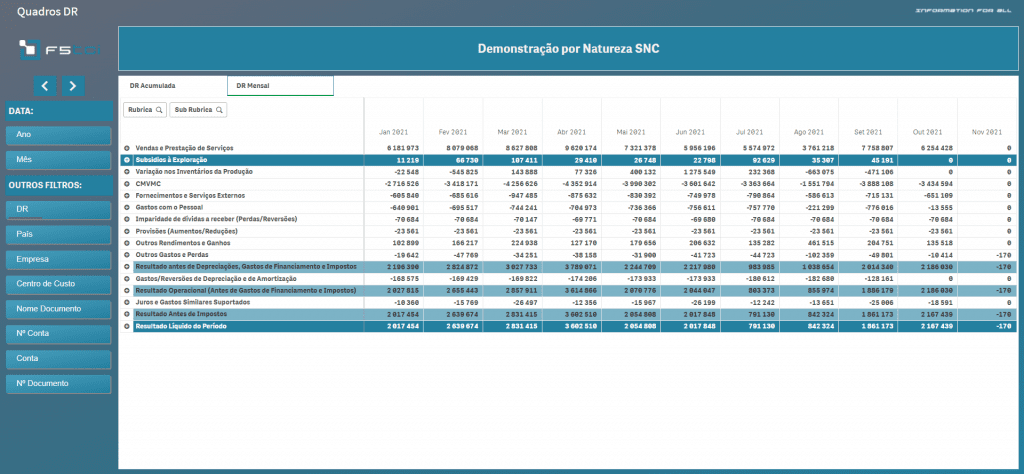1024x474 pixels.
Task: Click the F5 logo in sidebar
Action: pos(59,50)
